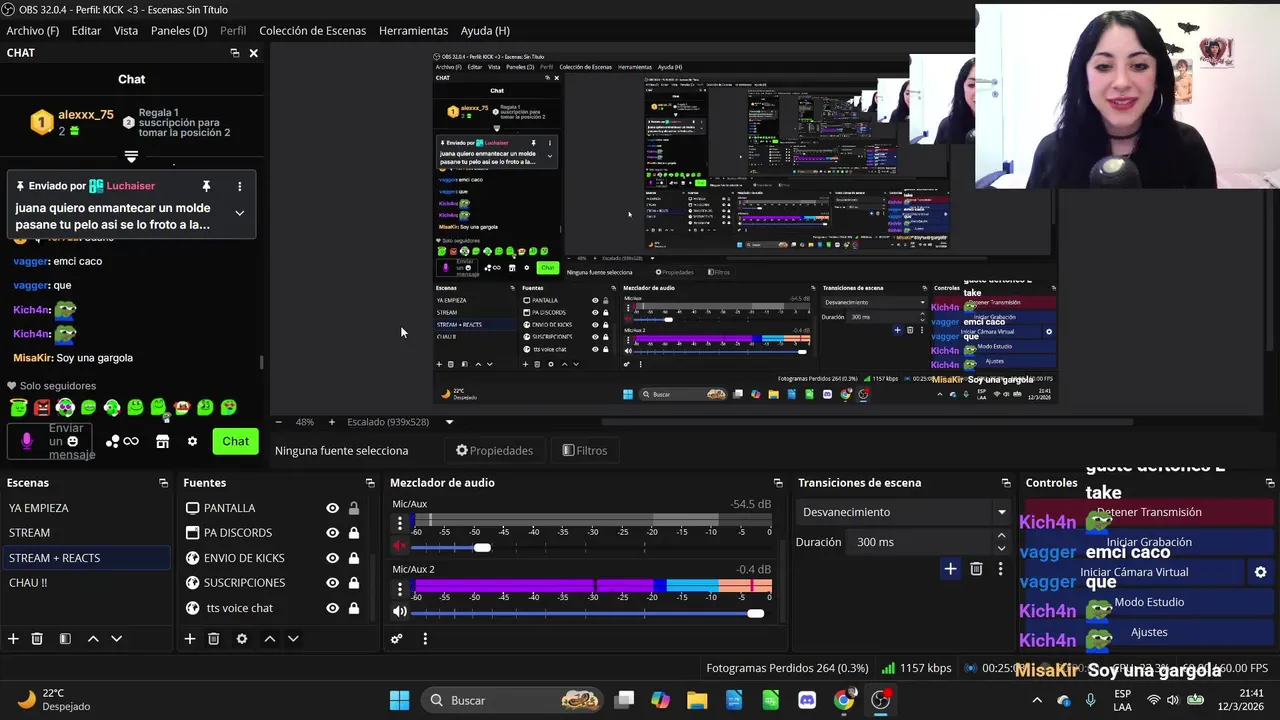
Task: Open Discord from the Windows taskbar
Action: [807, 700]
